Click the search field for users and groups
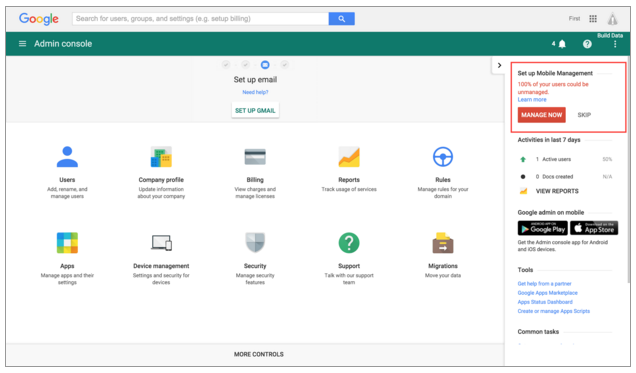Image resolution: width=636 pixels, height=373 pixels. click(x=200, y=19)
